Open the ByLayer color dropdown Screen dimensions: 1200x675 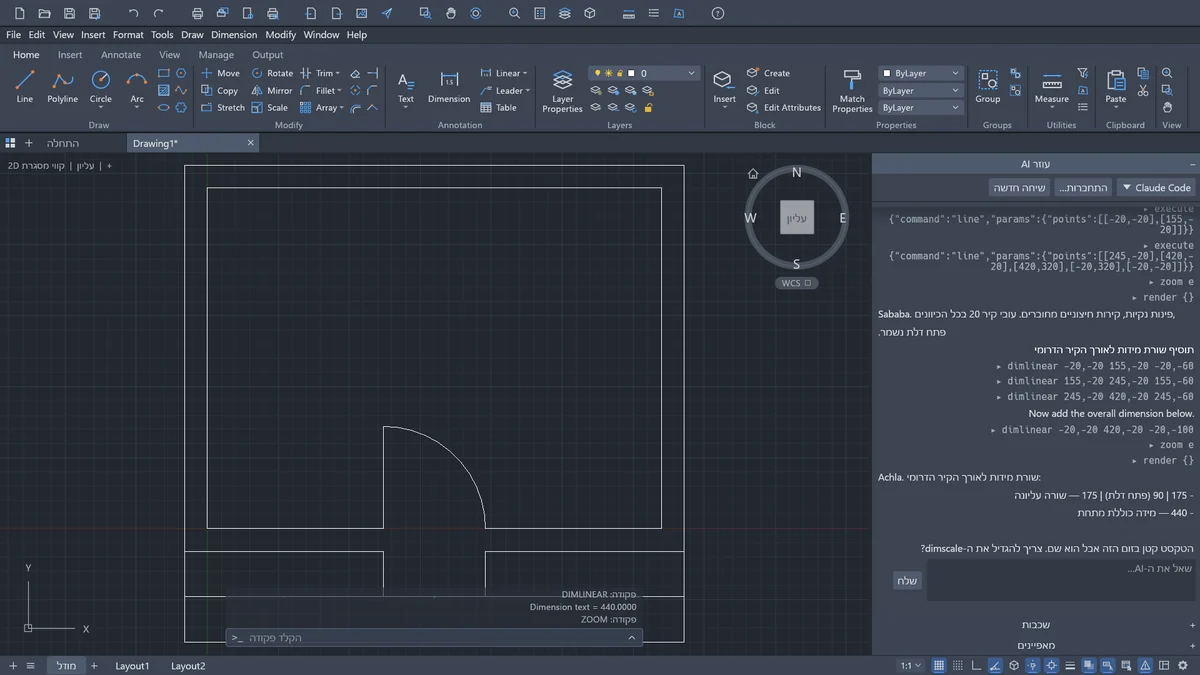tap(920, 73)
